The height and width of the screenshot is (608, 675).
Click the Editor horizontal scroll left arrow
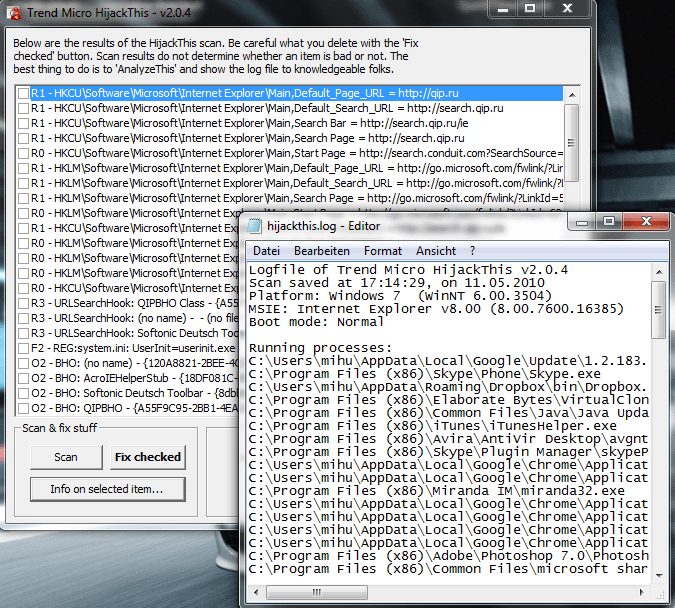256,593
